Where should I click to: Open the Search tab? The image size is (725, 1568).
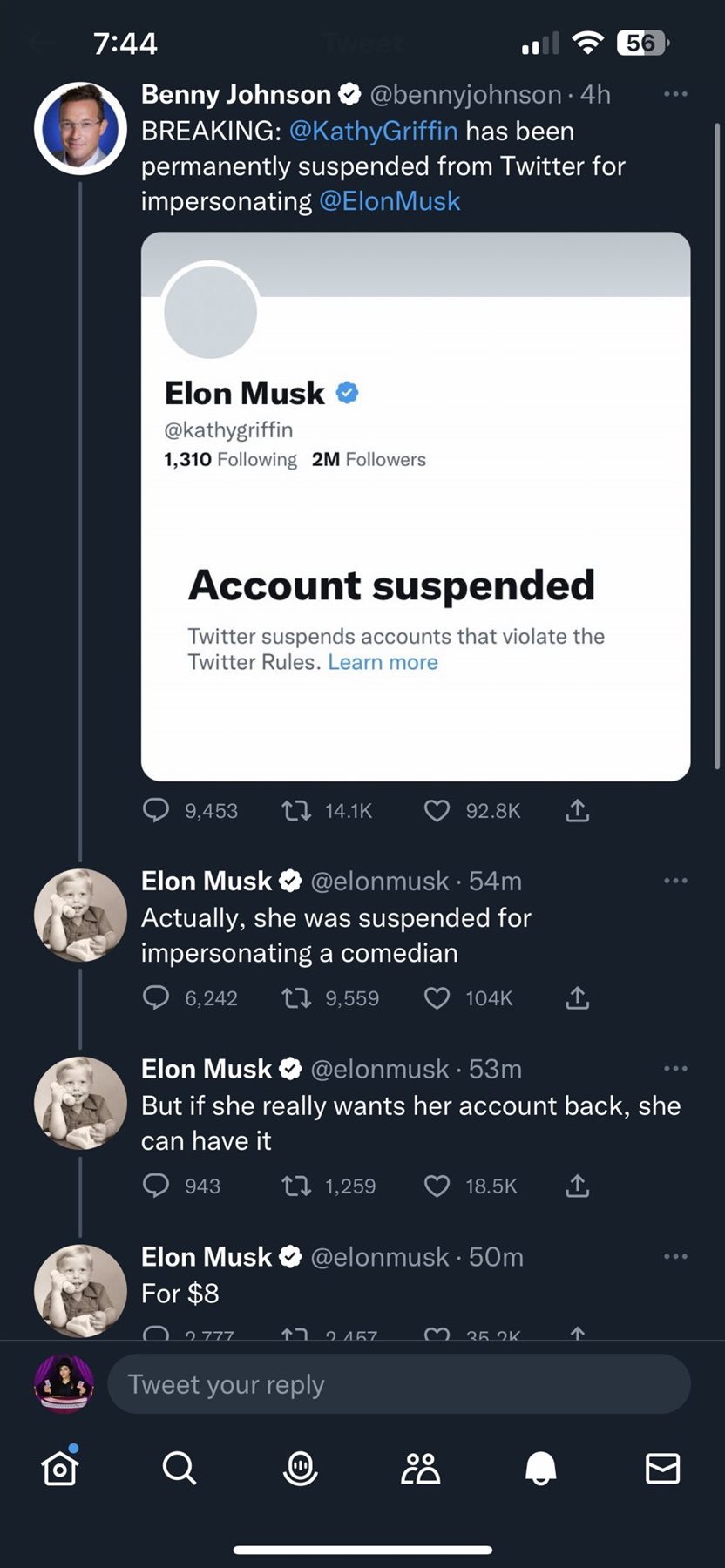[180, 1469]
